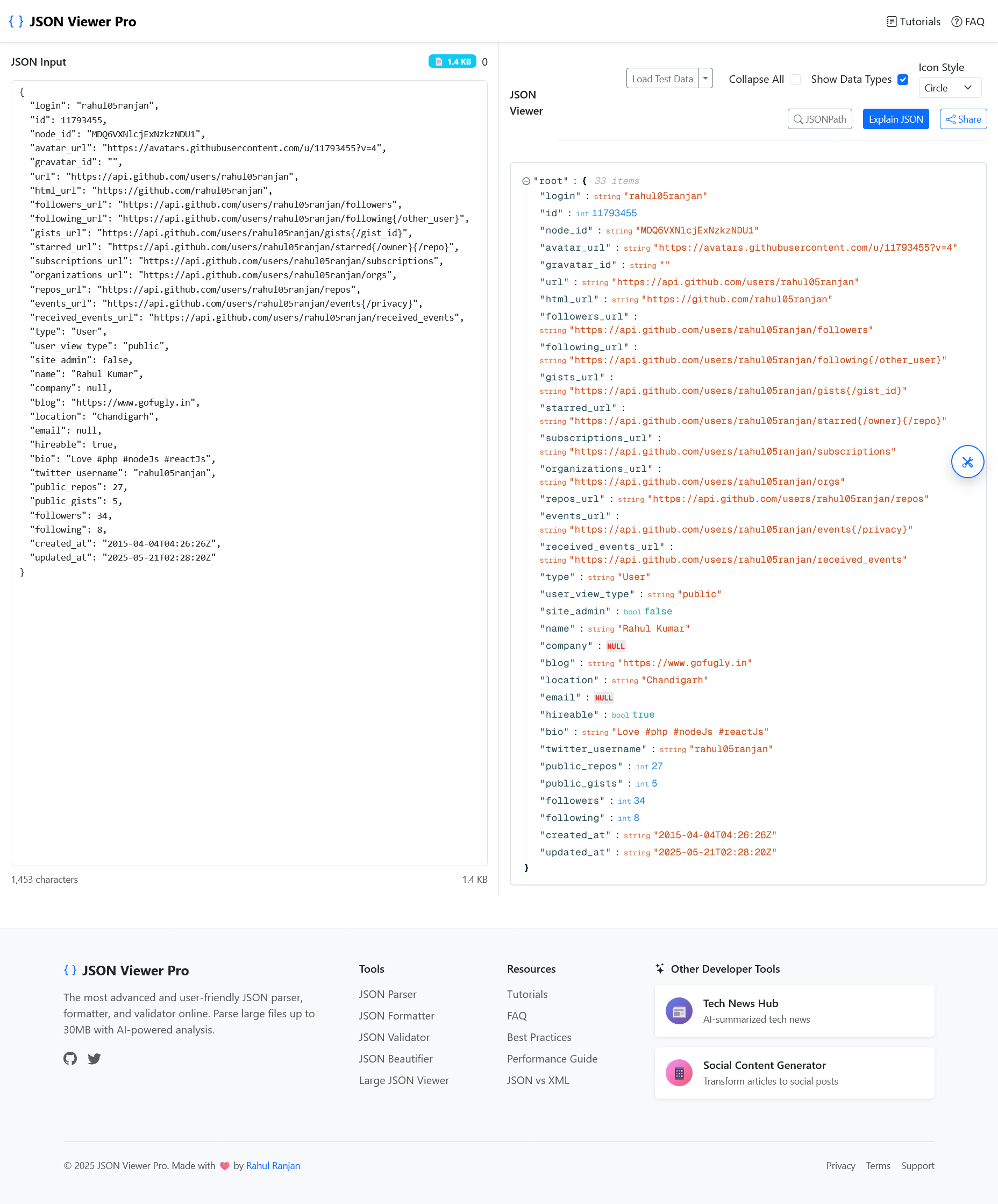Open FAQ from the header
This screenshot has height=1204, width=998.
coord(968,21)
